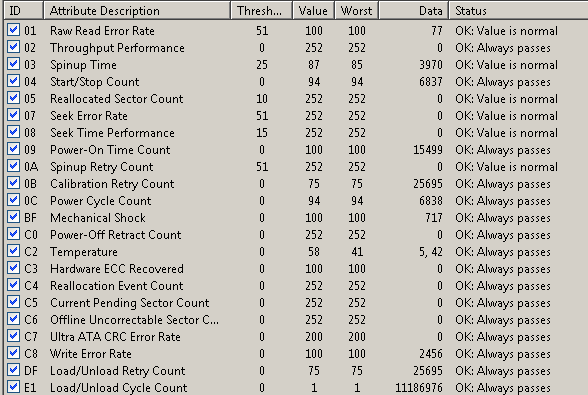
Task: Toggle Reallocated Sector Count checkbox
Action: pyautogui.click(x=14, y=98)
